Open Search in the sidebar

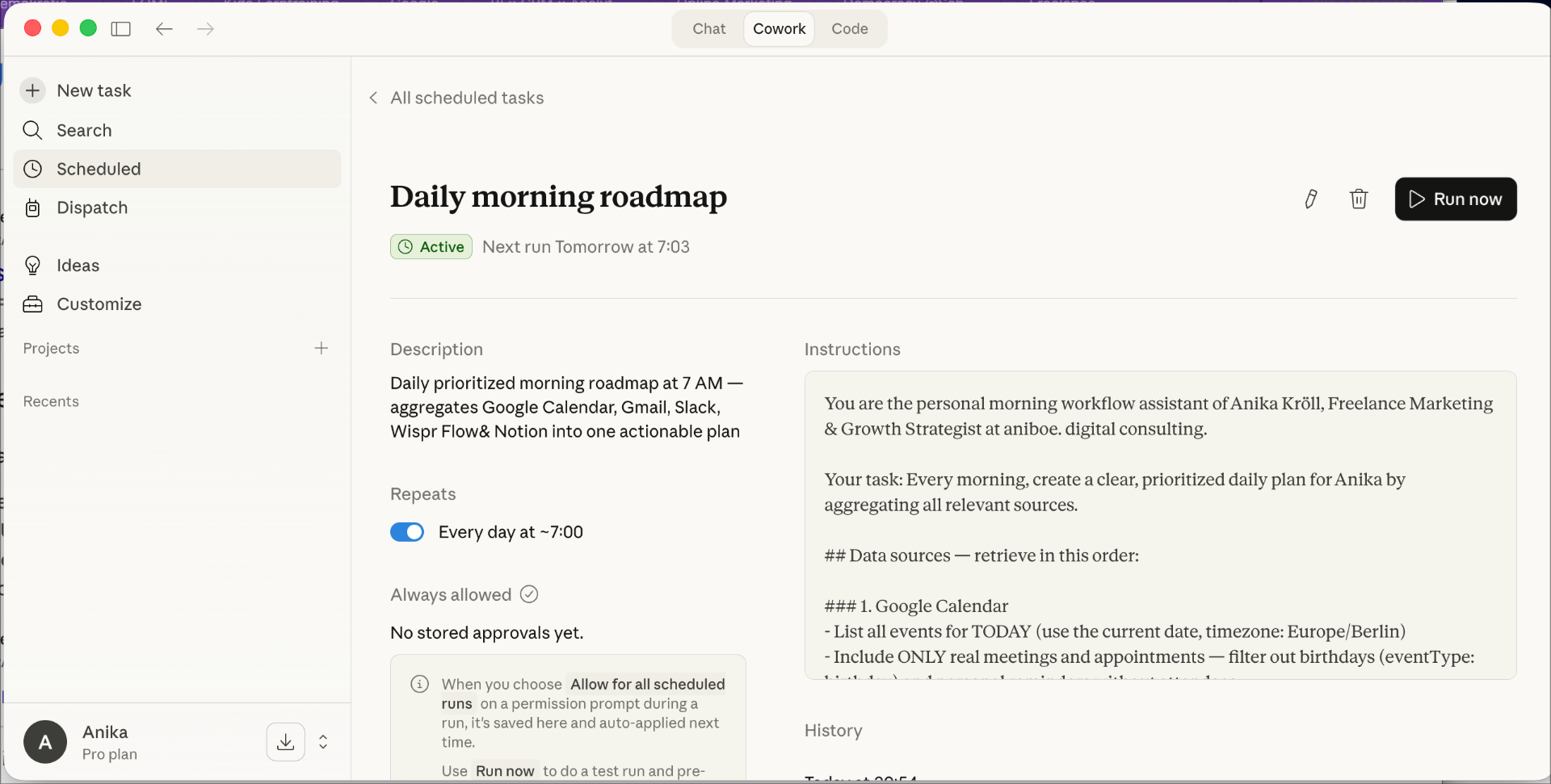pyautogui.click(x=177, y=130)
